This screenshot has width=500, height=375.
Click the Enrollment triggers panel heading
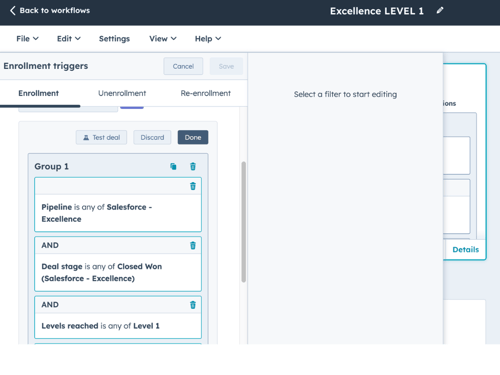click(46, 66)
